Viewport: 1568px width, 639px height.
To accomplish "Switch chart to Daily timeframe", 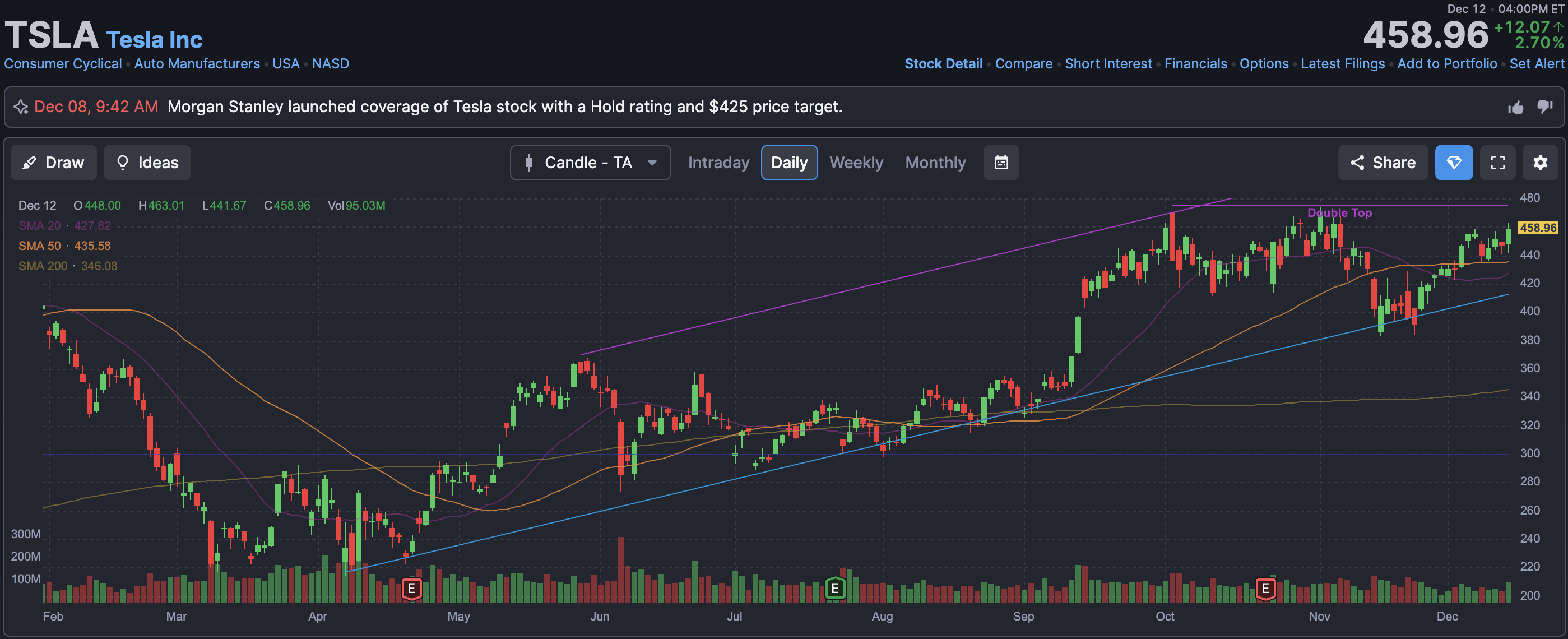I will click(x=789, y=163).
